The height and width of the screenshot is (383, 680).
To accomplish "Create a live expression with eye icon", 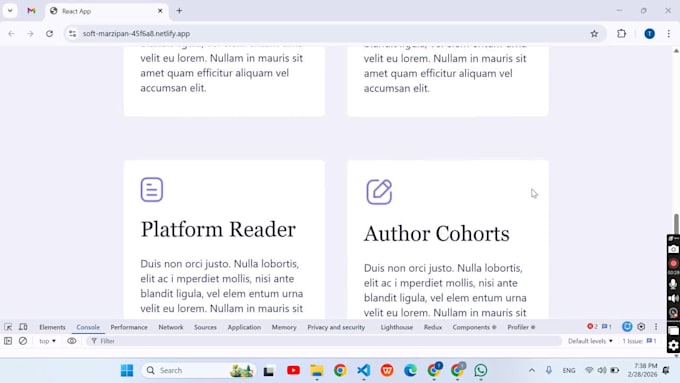I will click(72, 341).
